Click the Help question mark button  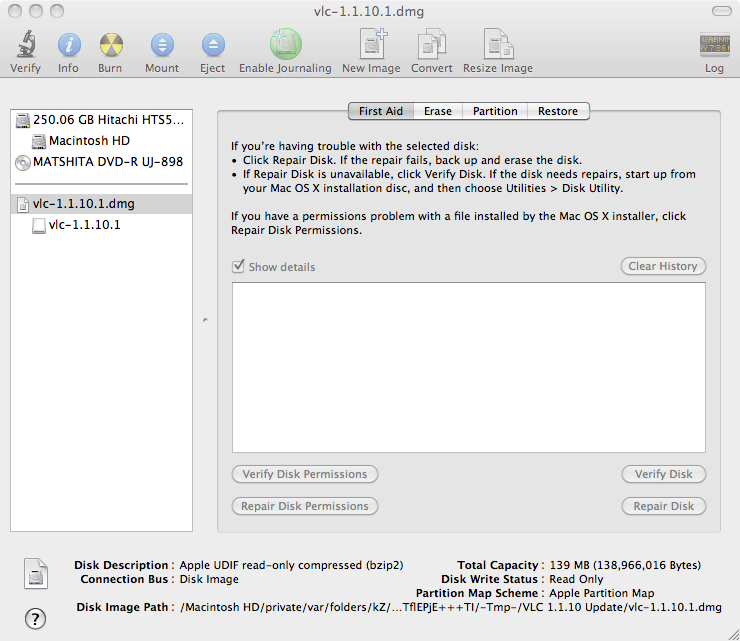tap(35, 618)
